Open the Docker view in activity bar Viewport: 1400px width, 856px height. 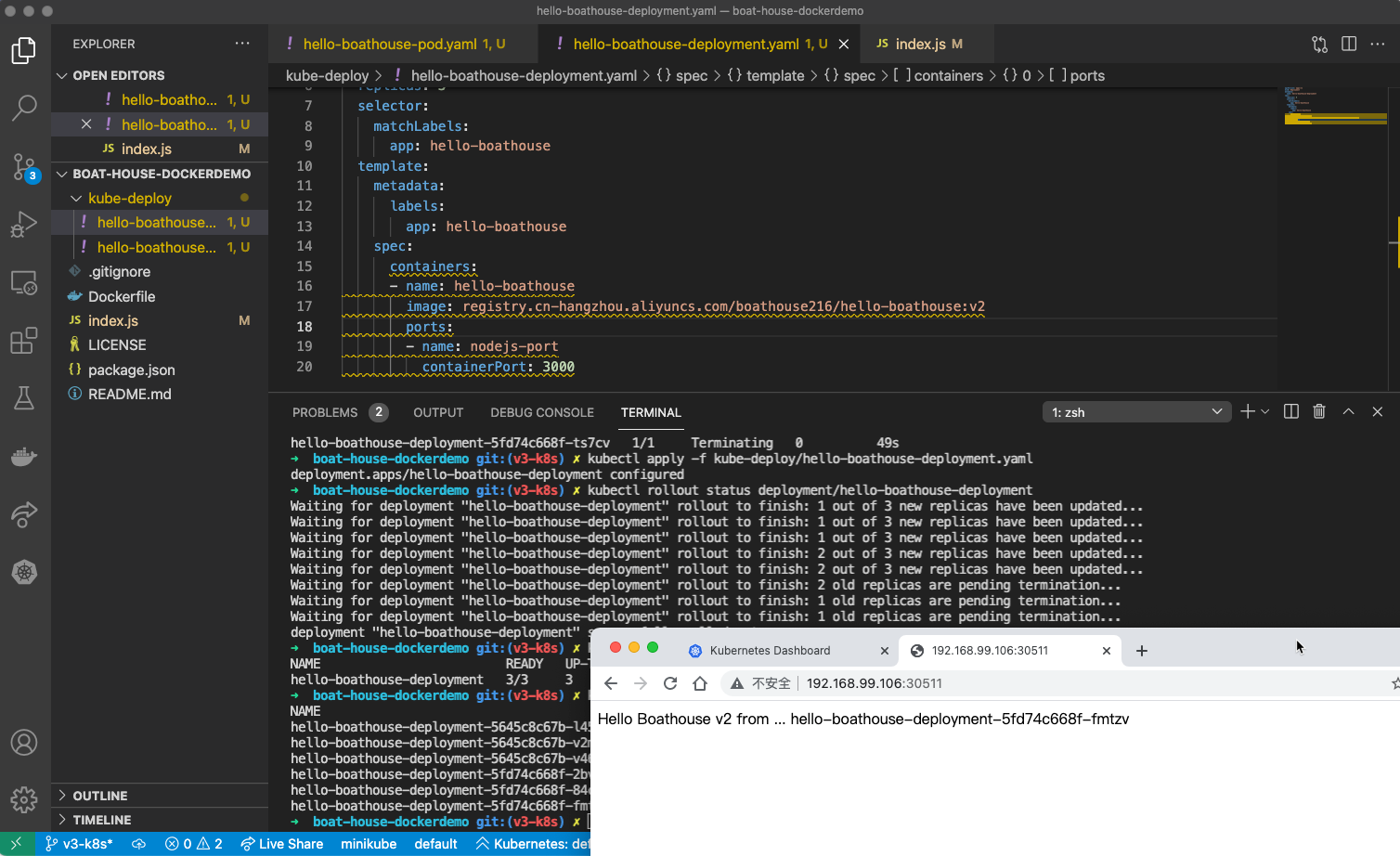pyautogui.click(x=24, y=456)
